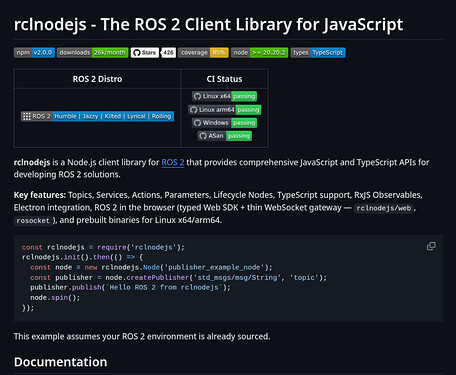
Task: Click the code line 'publisher.publish(...)'
Action: pyautogui.click(x=130, y=287)
